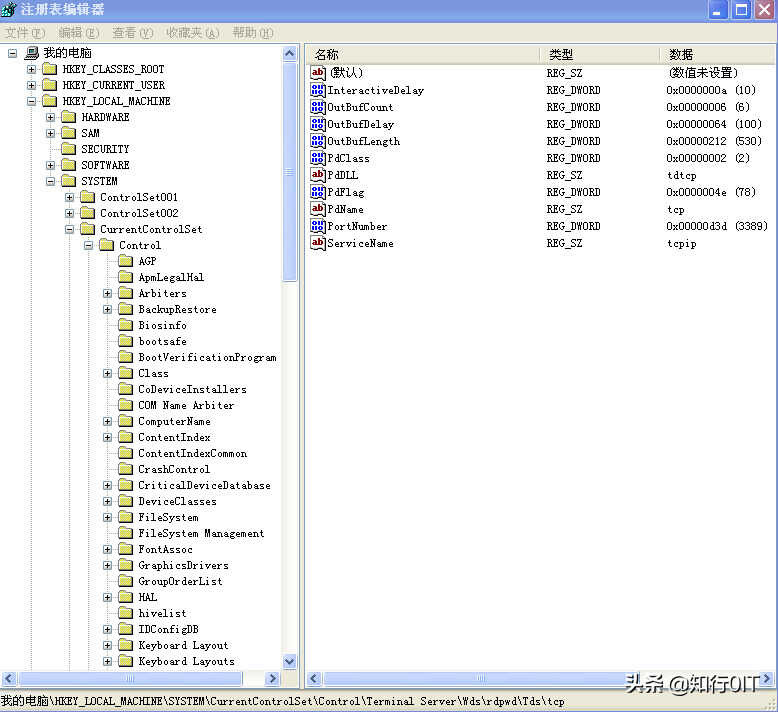Screen dimensions: 778x712
Task: Click the PdName string icon
Action: pyautogui.click(x=318, y=209)
